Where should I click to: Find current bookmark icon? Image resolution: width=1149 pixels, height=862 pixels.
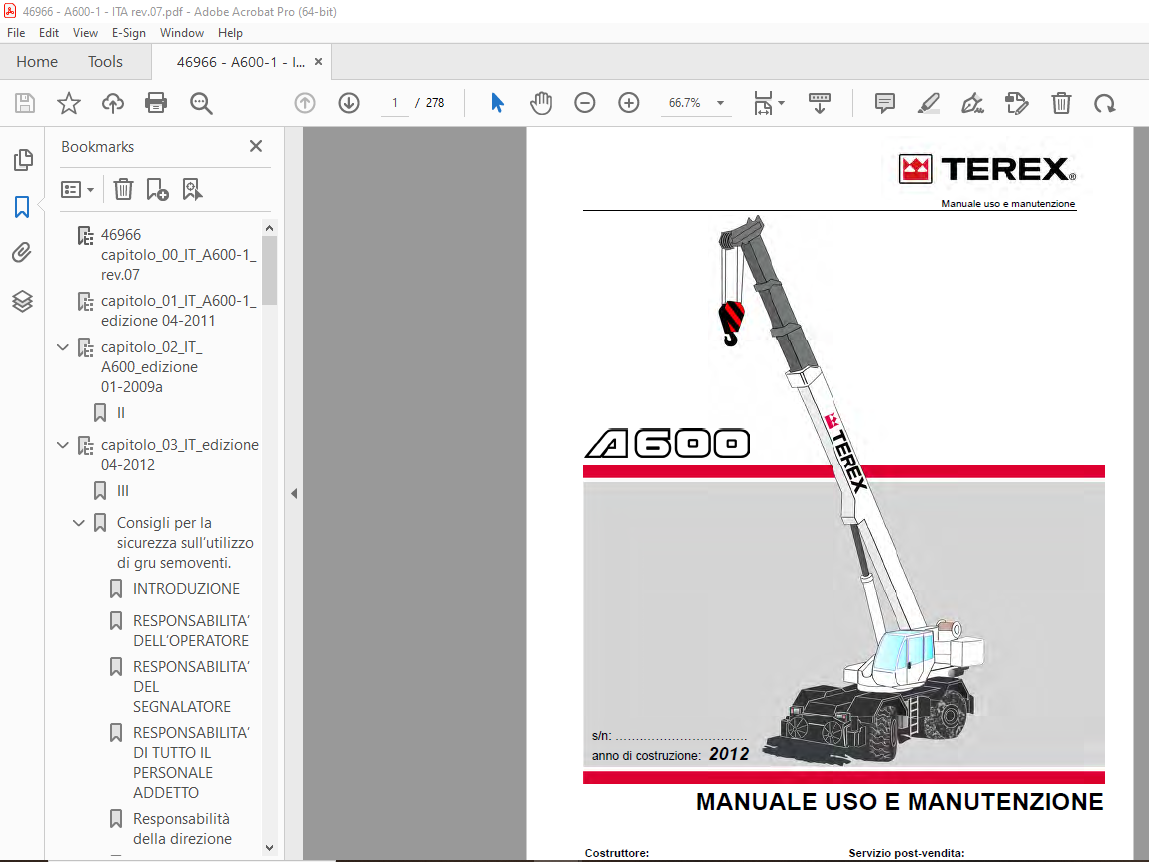click(192, 190)
